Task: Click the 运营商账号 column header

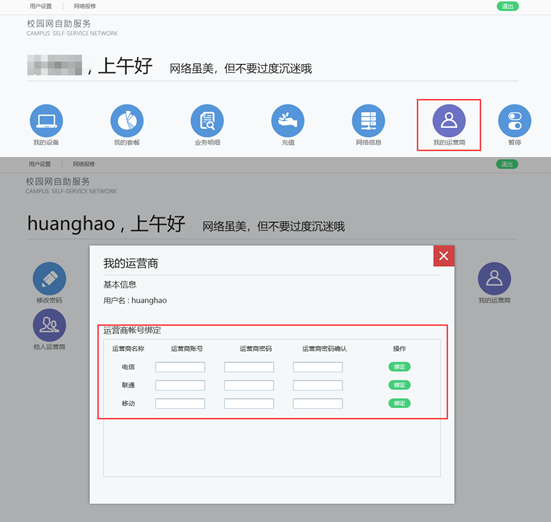Action: [187, 349]
